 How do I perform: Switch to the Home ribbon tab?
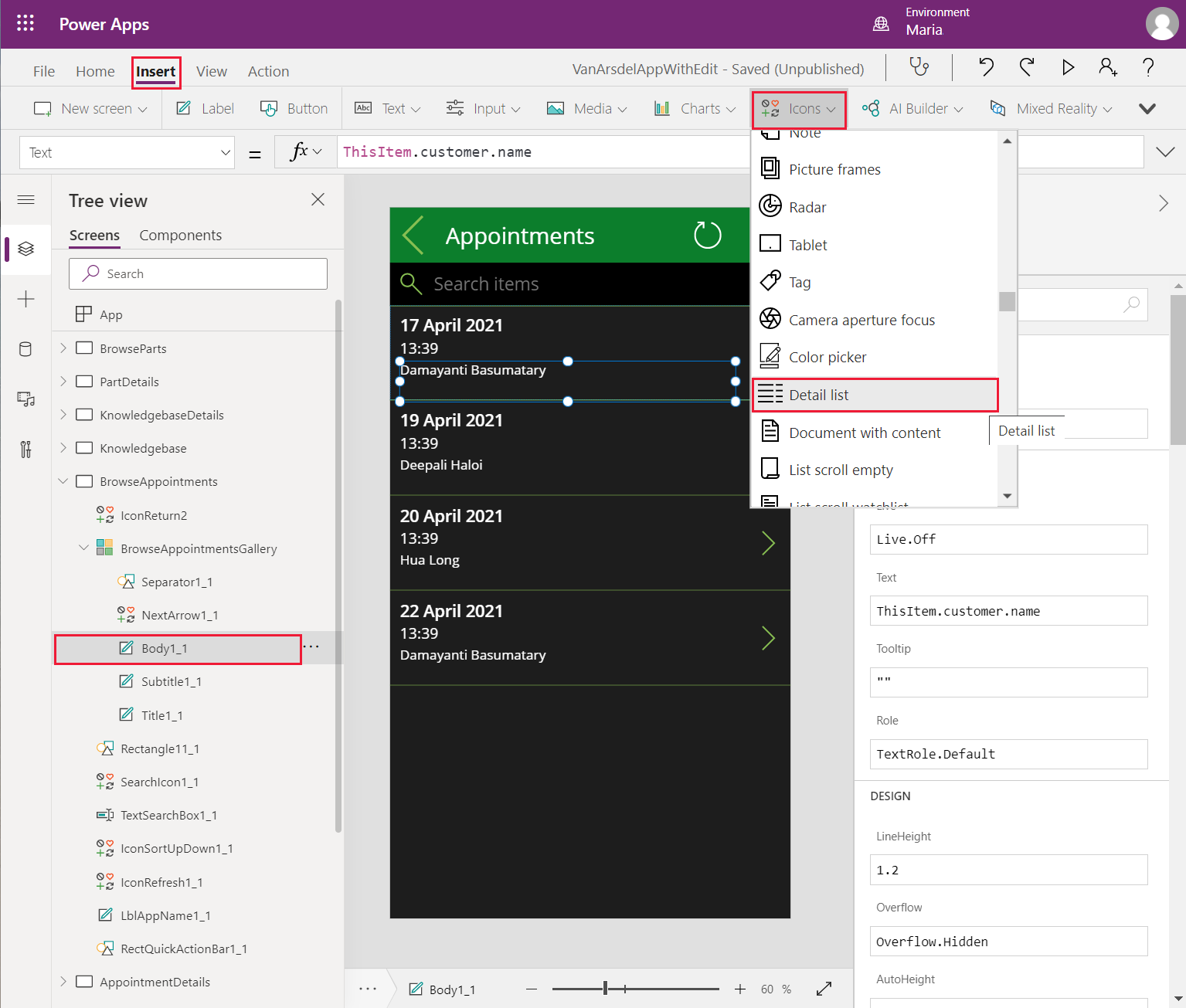click(x=95, y=71)
